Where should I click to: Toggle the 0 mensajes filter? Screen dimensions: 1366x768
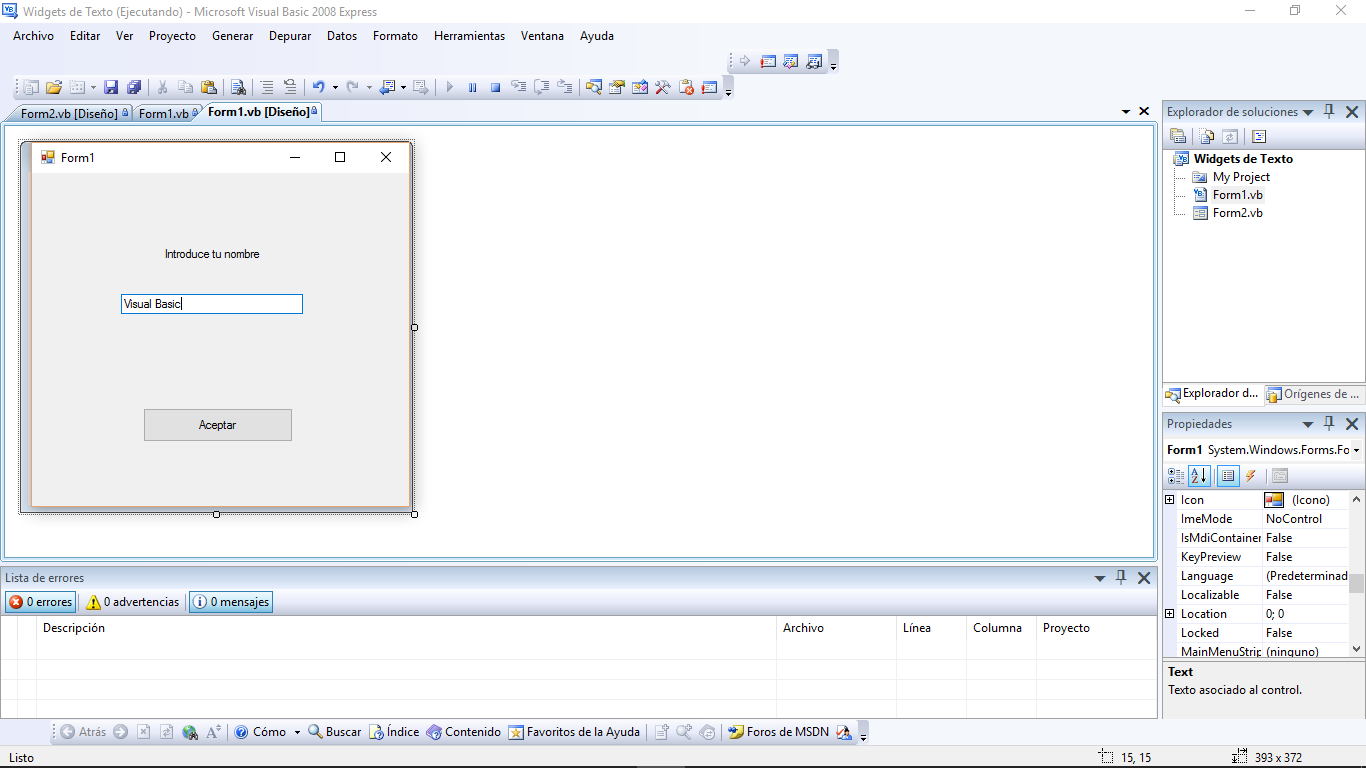click(231, 602)
